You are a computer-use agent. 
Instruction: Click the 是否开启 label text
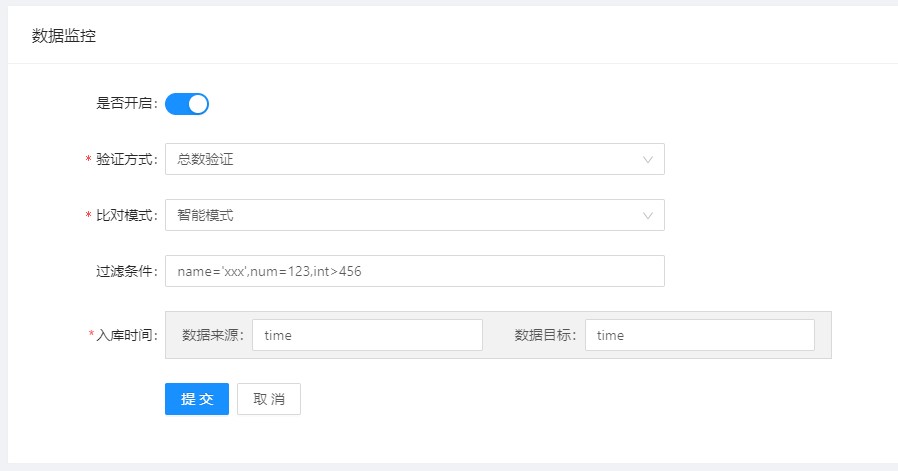click(x=126, y=103)
